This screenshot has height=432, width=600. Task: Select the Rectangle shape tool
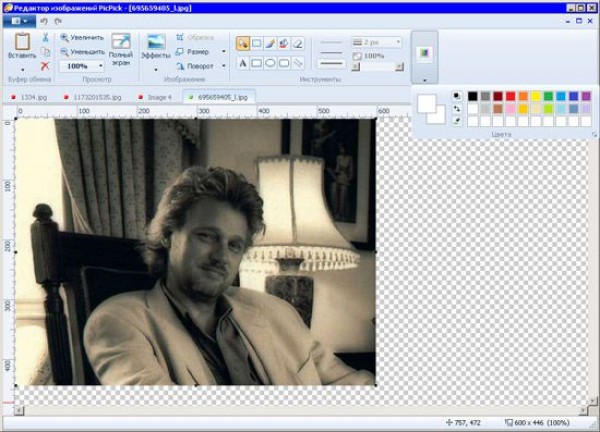coord(257,63)
